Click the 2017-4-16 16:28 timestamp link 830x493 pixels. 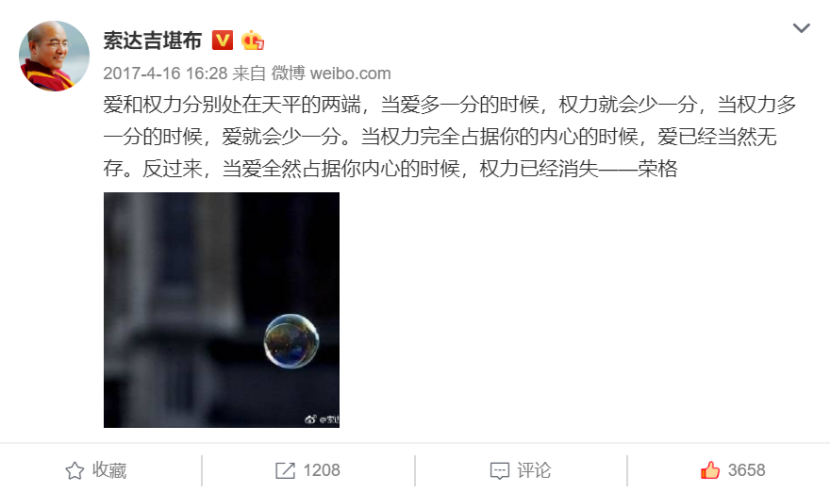[165, 73]
